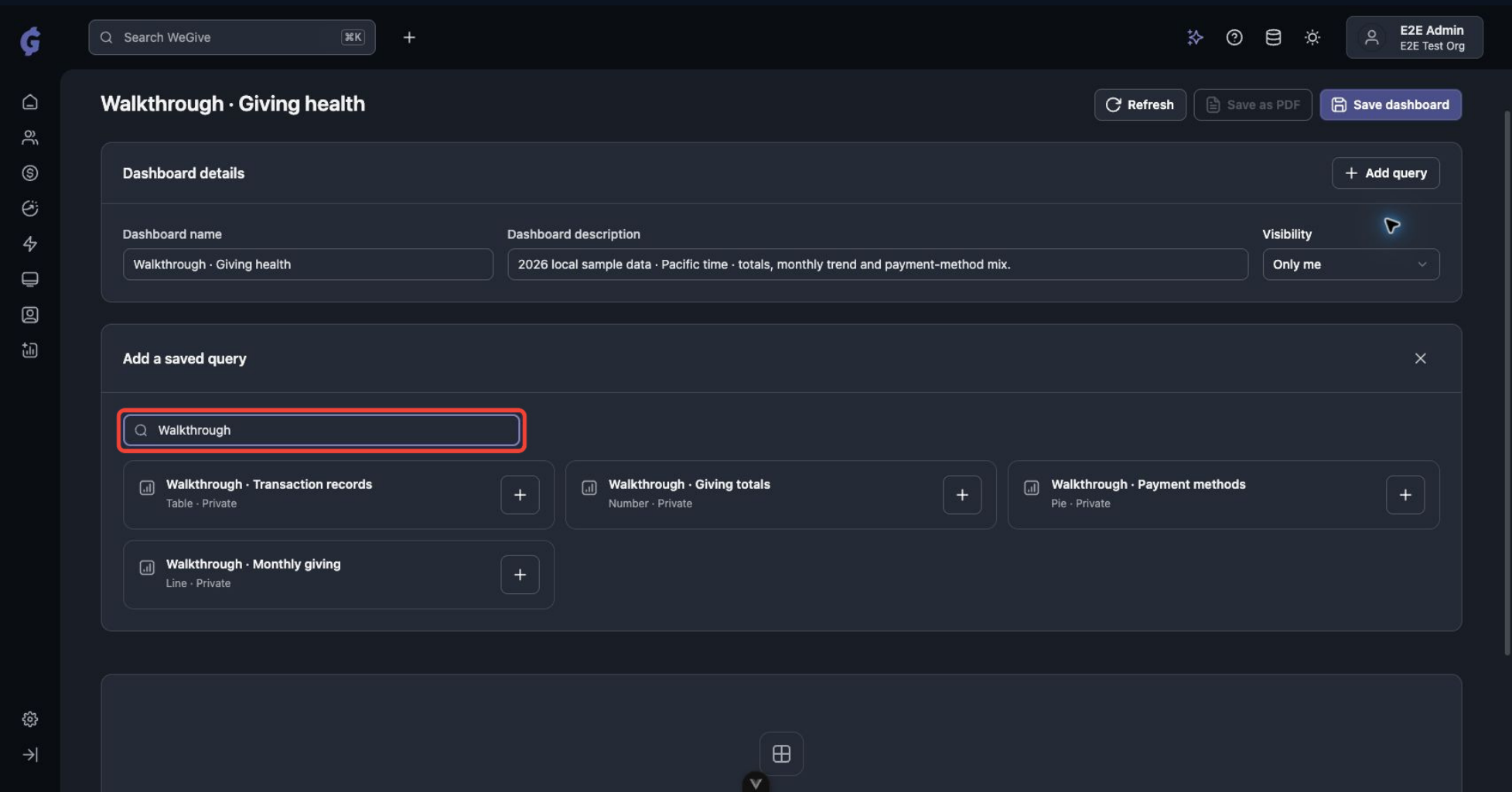
Task: Open the E2E Admin account menu
Action: click(x=1415, y=37)
